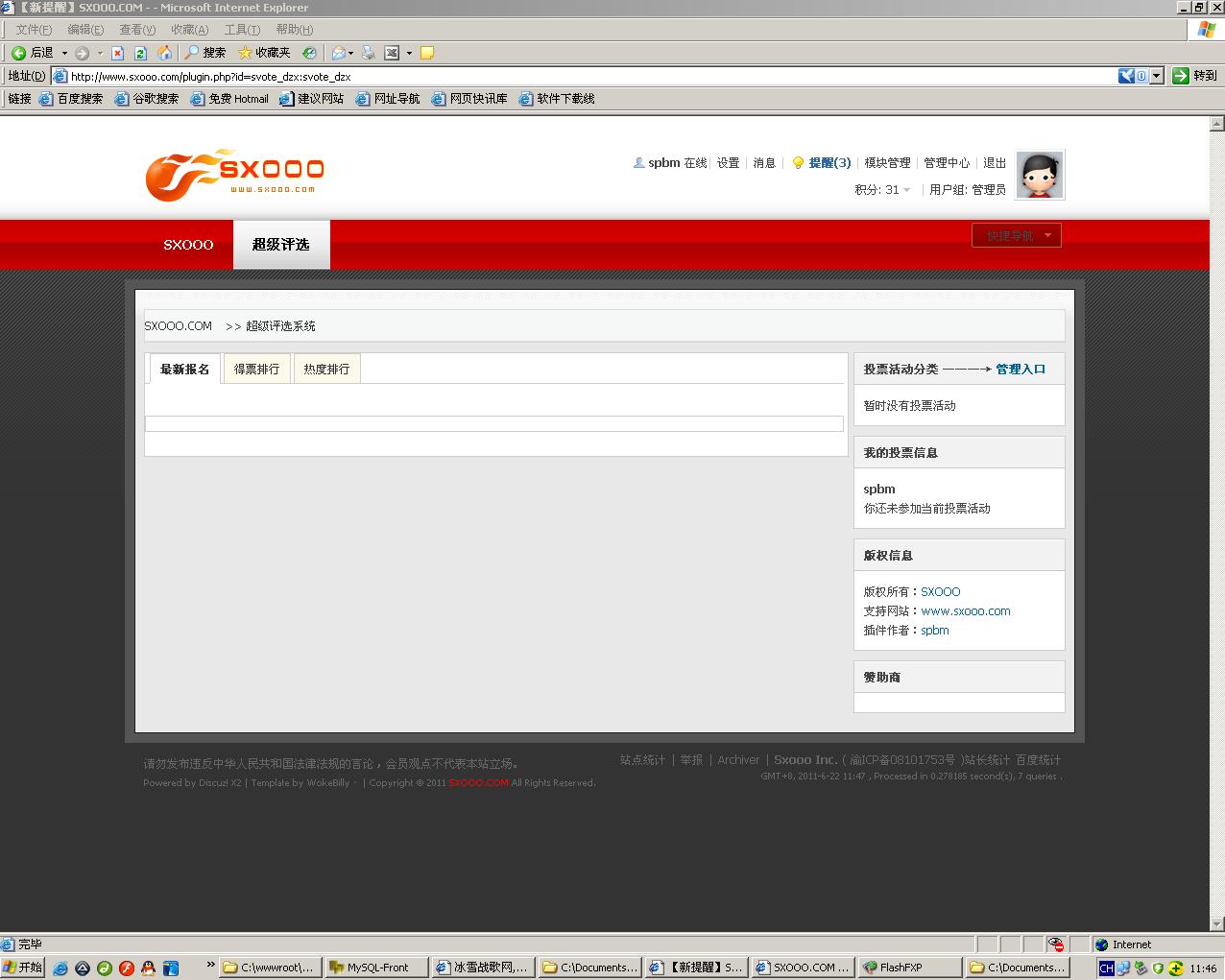Viewport: 1225px width, 980px height.
Task: Open the 收藏(A) menu
Action: tap(189, 30)
